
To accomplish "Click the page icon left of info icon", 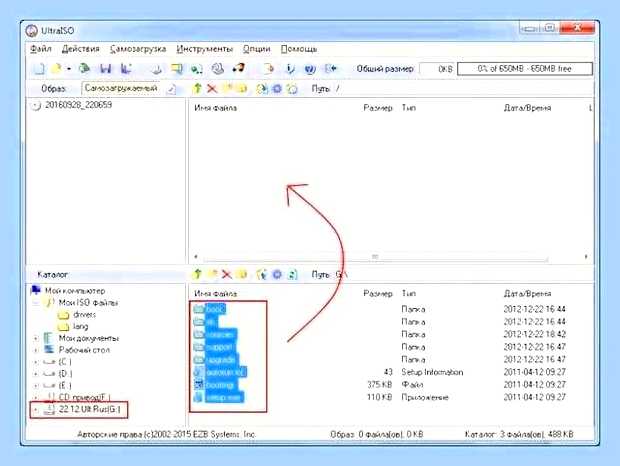I will pos(268,69).
